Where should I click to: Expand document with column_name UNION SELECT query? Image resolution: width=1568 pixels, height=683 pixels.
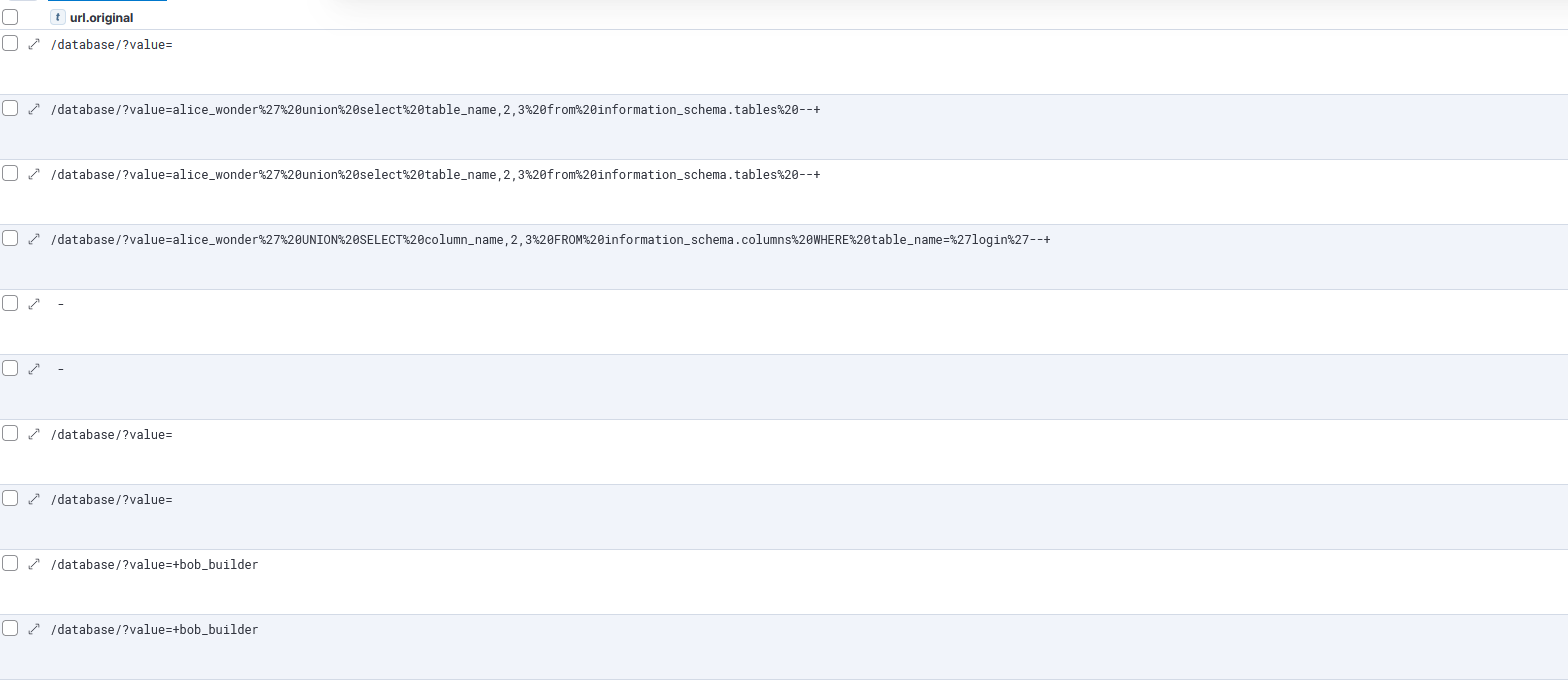[x=34, y=239]
